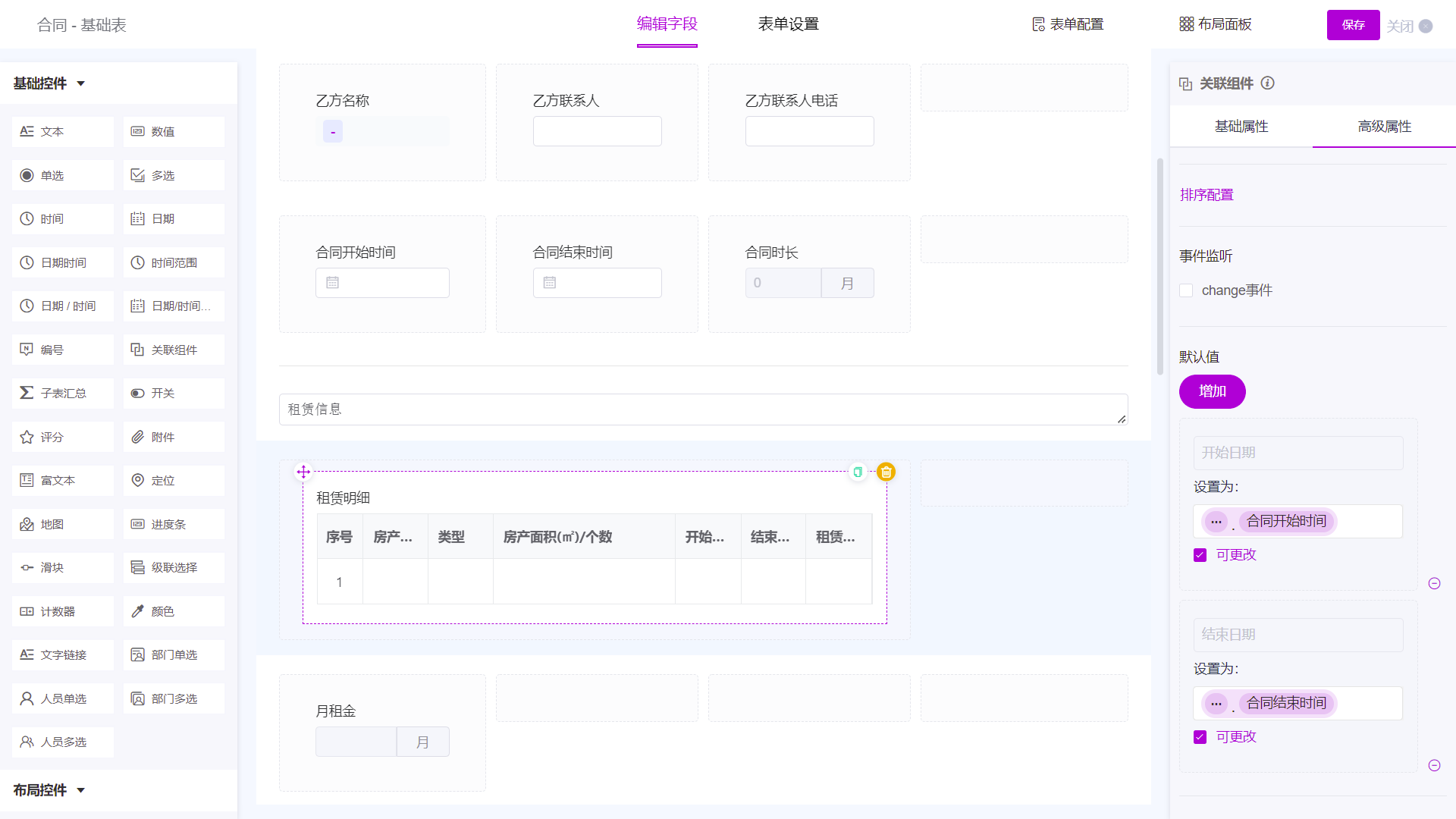This screenshot has width=1456, height=819.
Task: Remove the 结束日期 default value entry
Action: point(1434,765)
